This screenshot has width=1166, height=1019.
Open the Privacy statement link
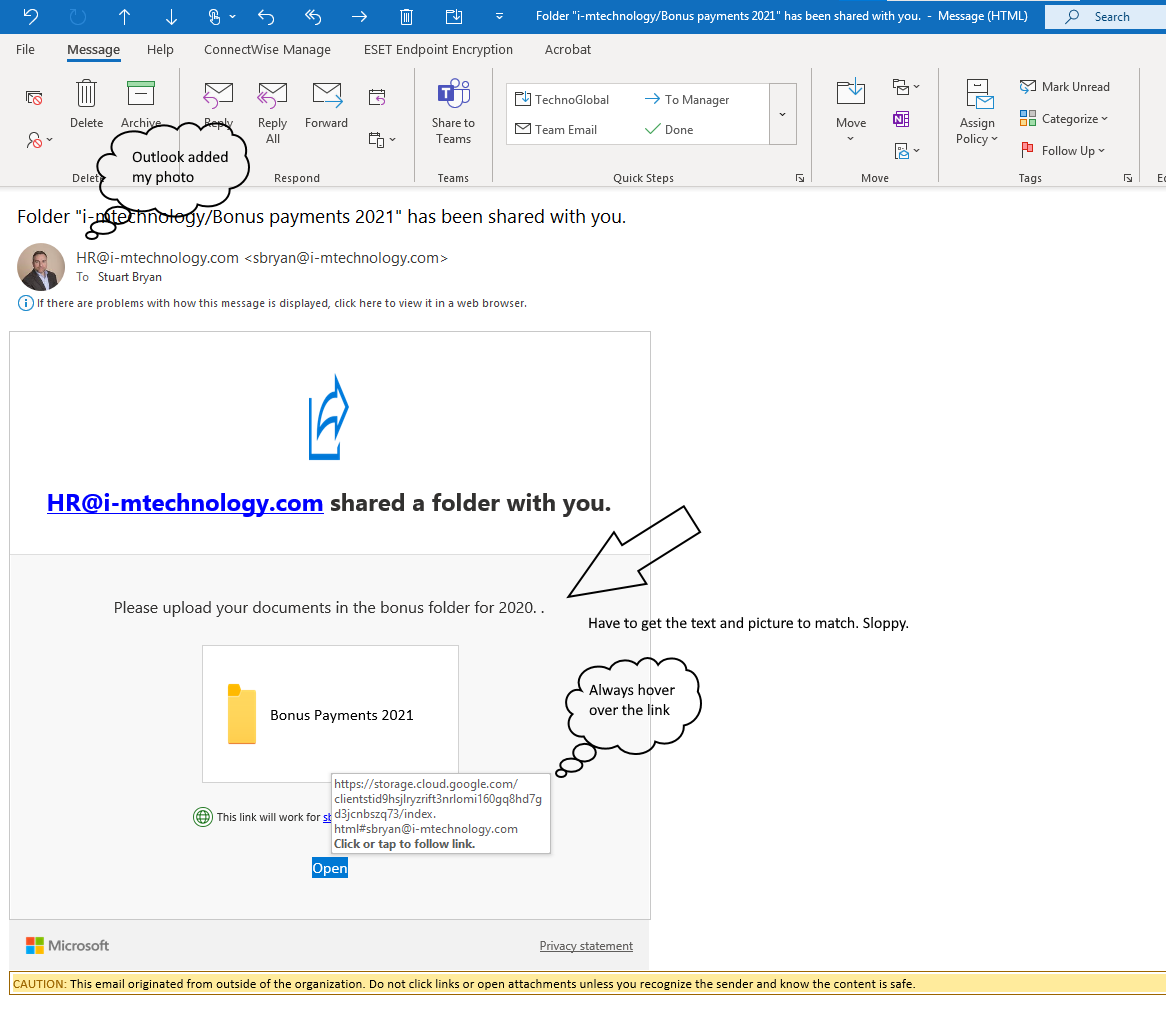coord(586,945)
